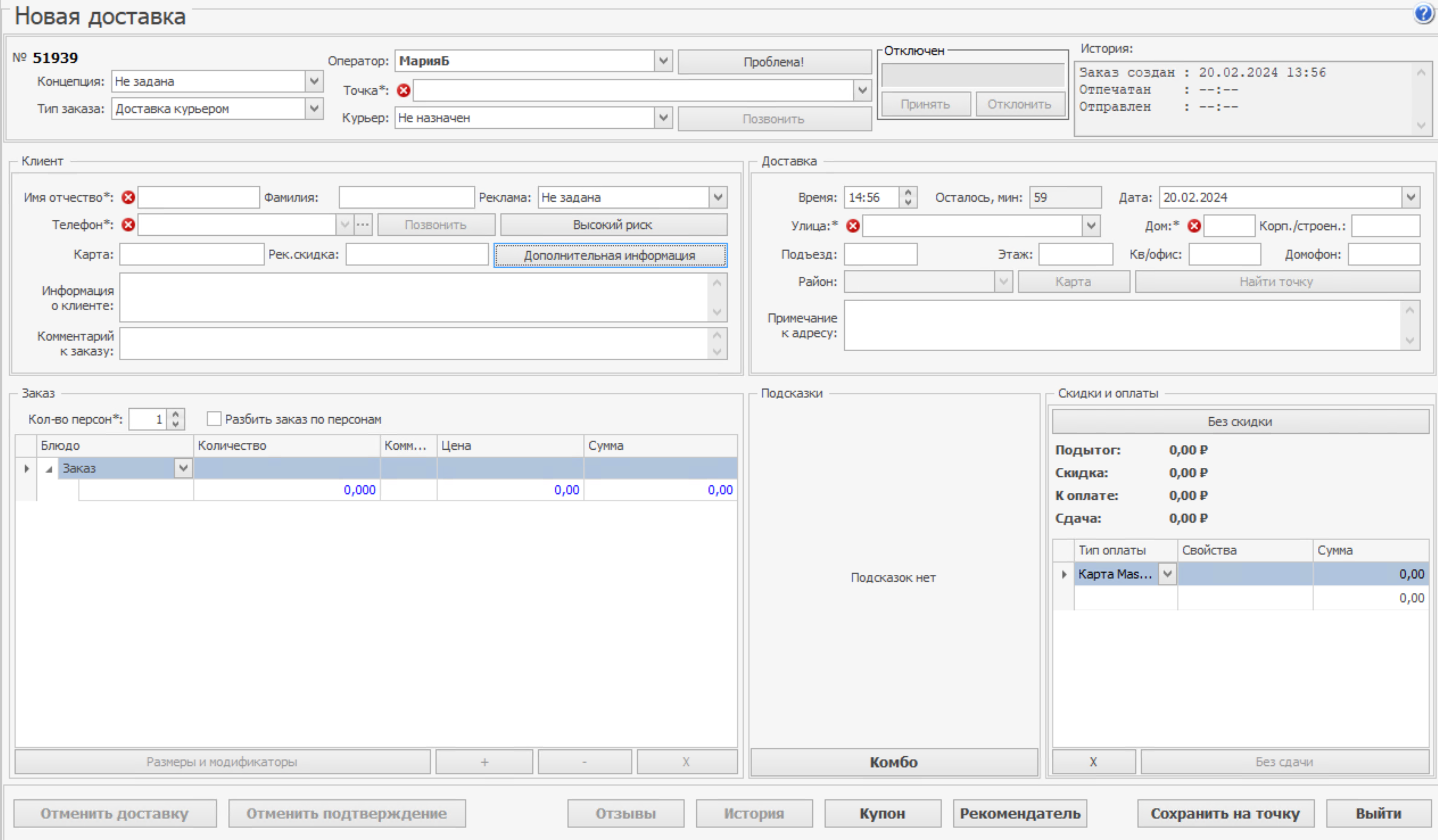This screenshot has width=1438, height=840.
Task: Click into the Этаж field
Action: point(1076,254)
